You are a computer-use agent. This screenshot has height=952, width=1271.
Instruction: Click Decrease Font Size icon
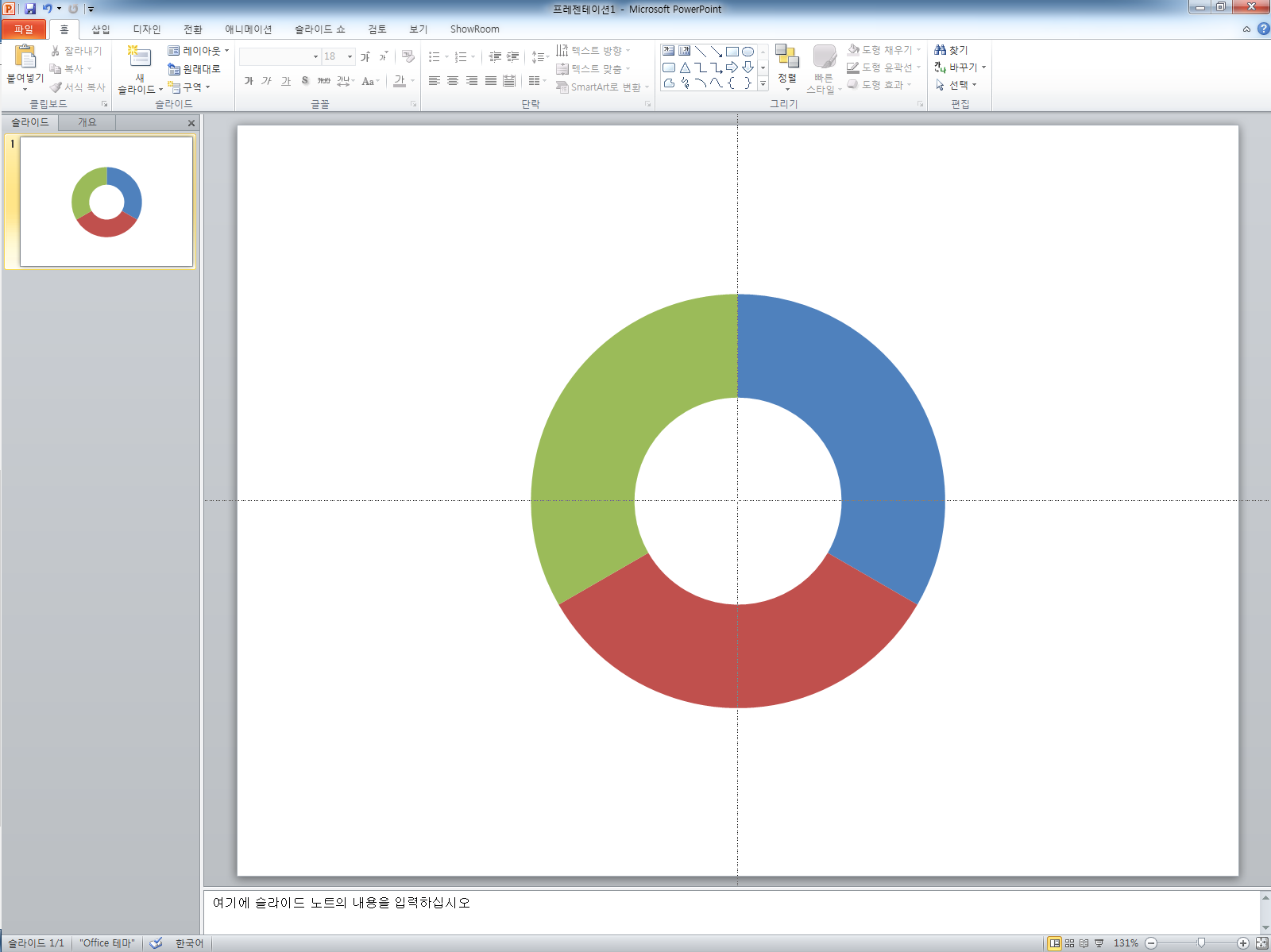(383, 56)
